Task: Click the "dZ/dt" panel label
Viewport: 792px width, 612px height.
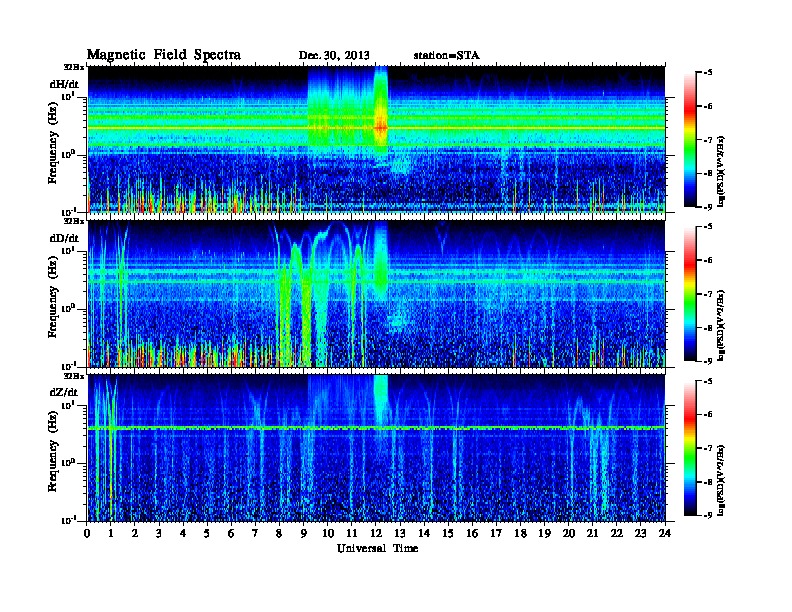Action: tap(64, 392)
